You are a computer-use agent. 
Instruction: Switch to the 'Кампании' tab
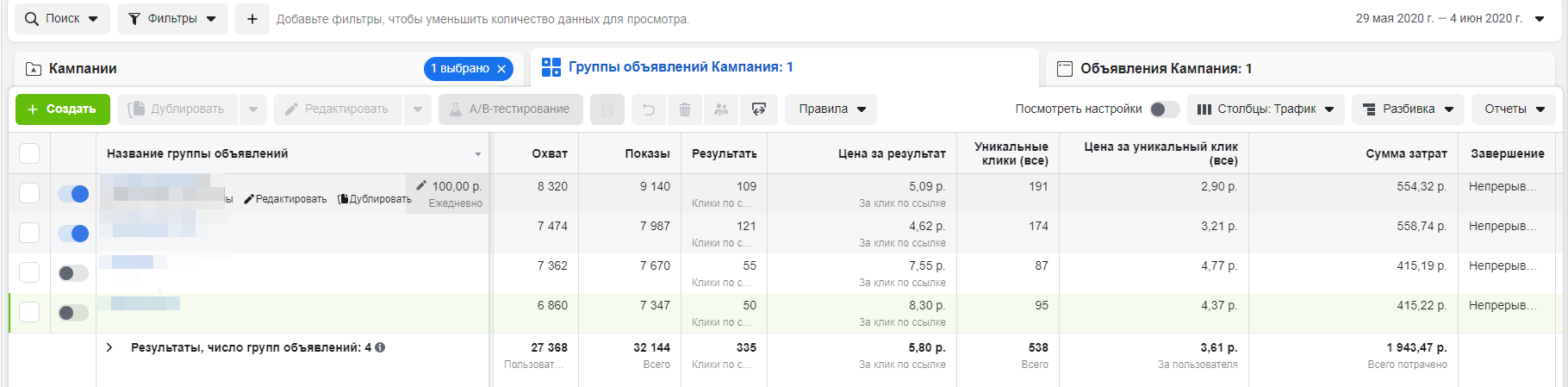[83, 69]
